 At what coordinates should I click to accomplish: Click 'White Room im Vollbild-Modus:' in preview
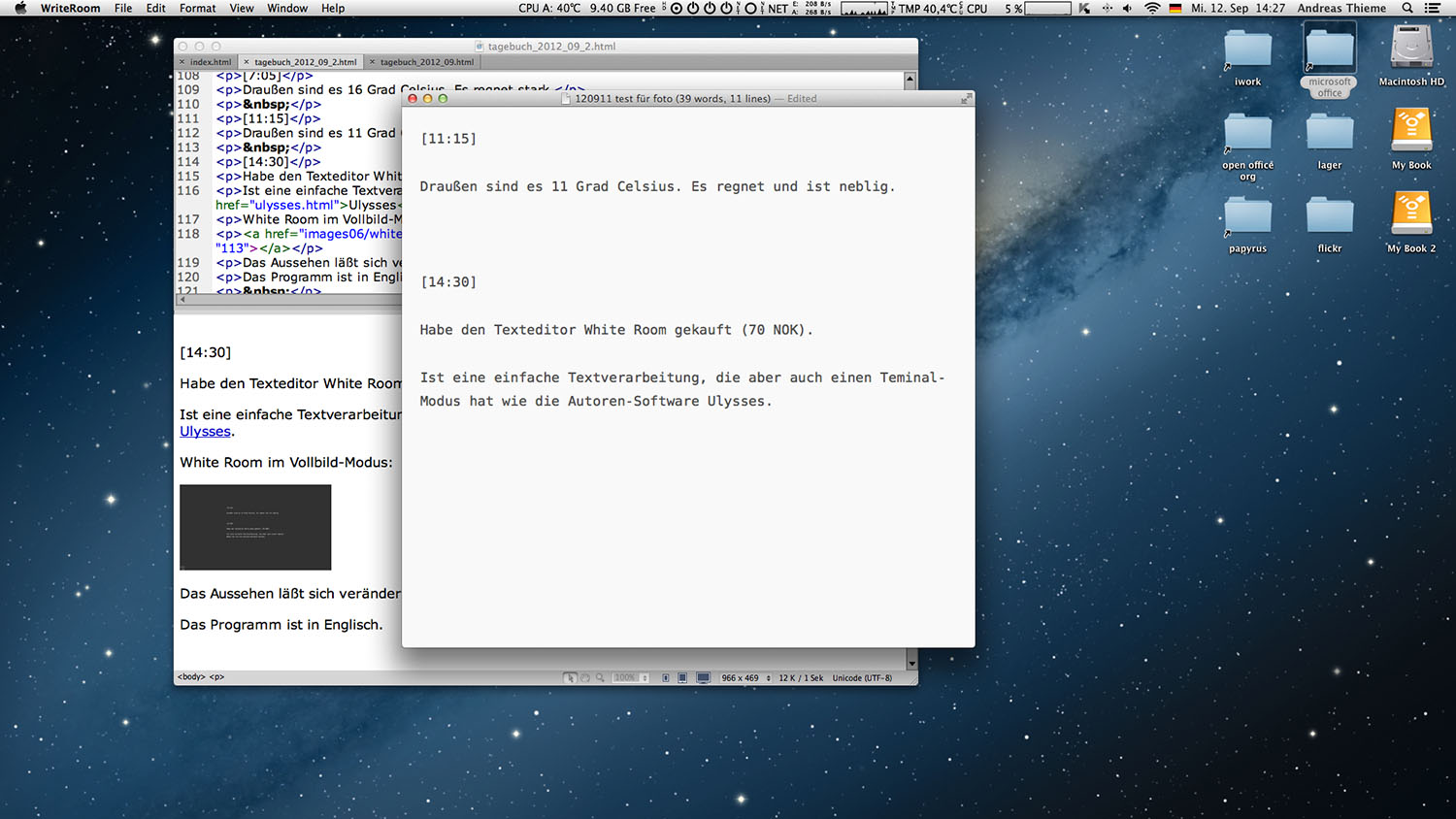click(x=286, y=463)
